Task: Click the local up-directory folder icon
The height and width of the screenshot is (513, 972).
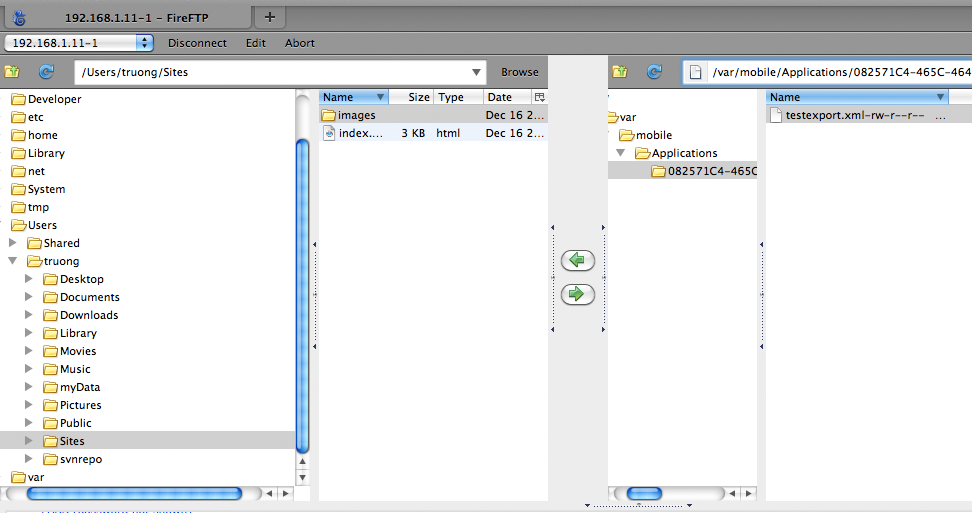Action: click(12, 72)
